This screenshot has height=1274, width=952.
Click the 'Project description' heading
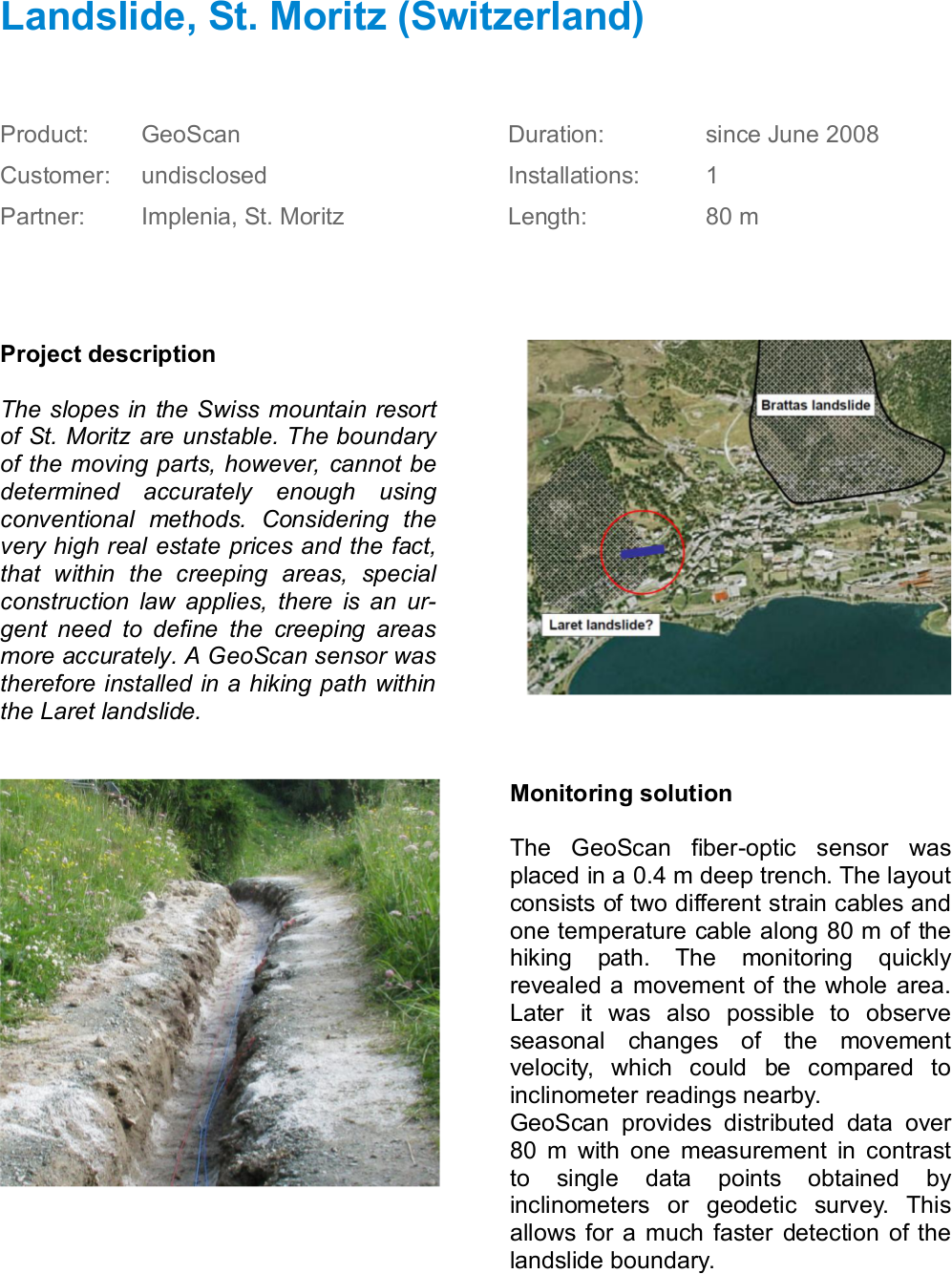point(108,354)
